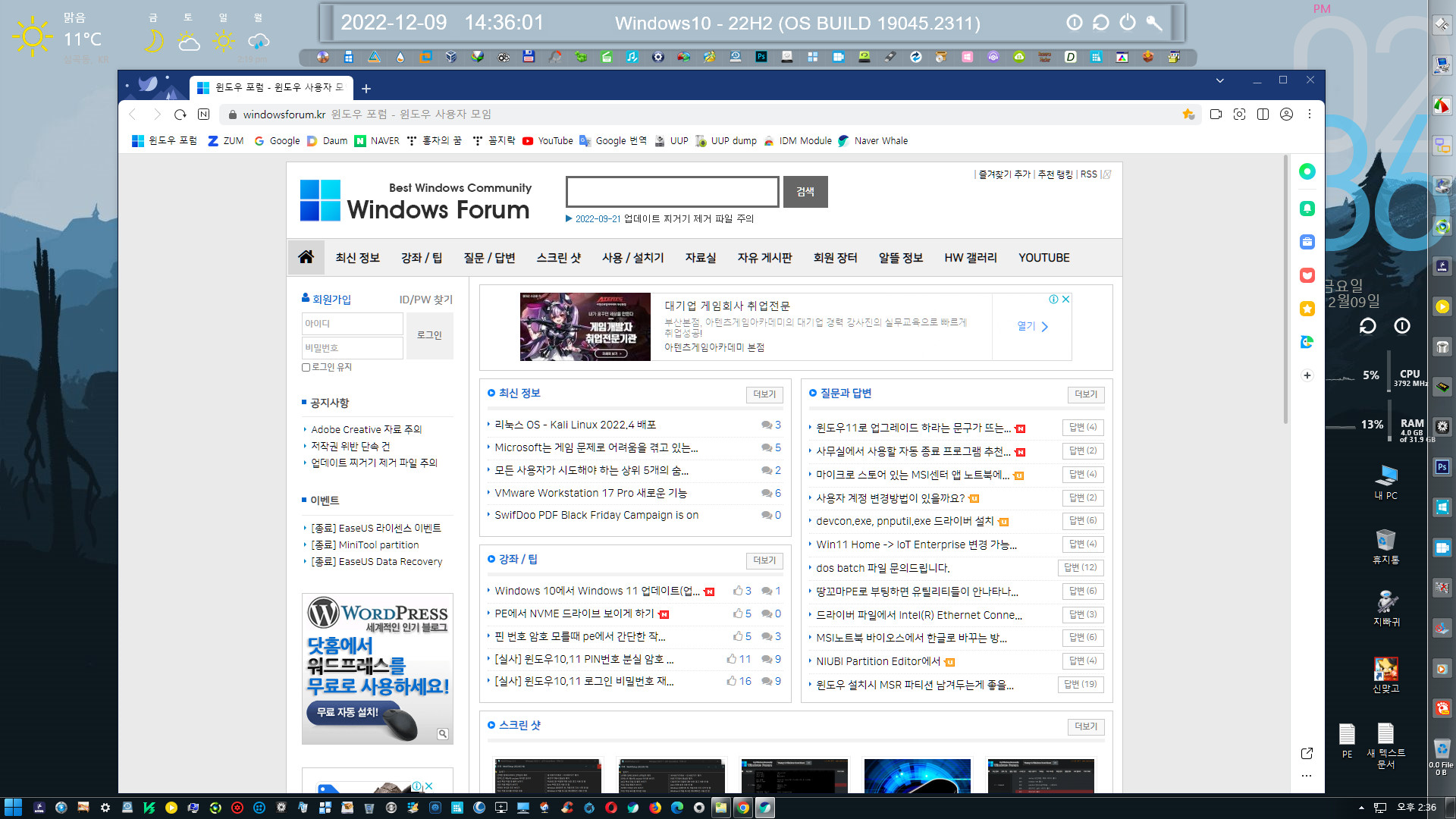The width and height of the screenshot is (1456, 819).
Task: Open the Photoshop icon in the top launcher strip
Action: tap(761, 57)
